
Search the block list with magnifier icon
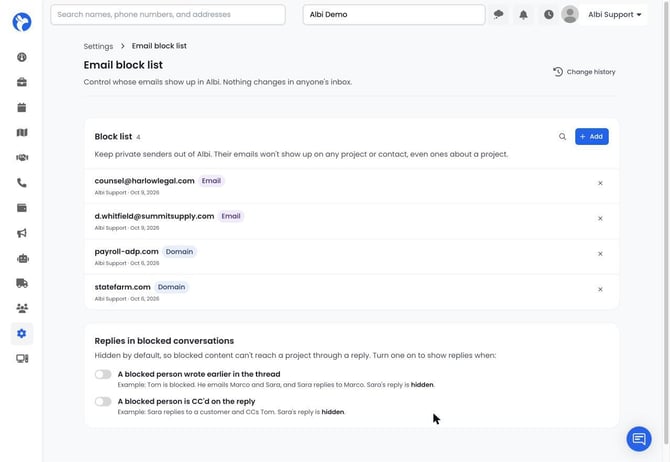point(562,137)
